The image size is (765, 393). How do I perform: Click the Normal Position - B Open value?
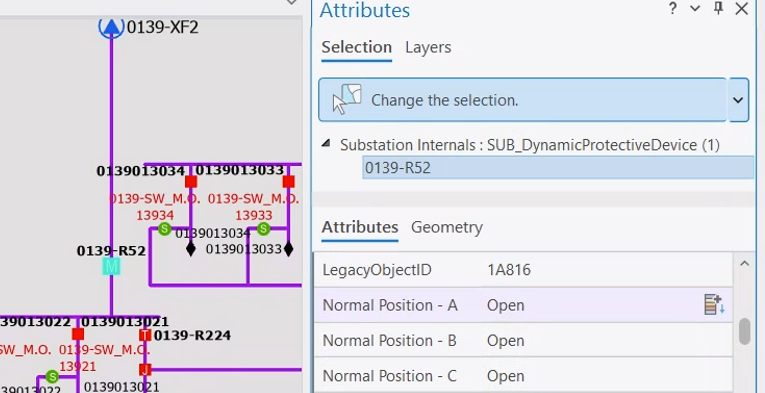tap(505, 341)
